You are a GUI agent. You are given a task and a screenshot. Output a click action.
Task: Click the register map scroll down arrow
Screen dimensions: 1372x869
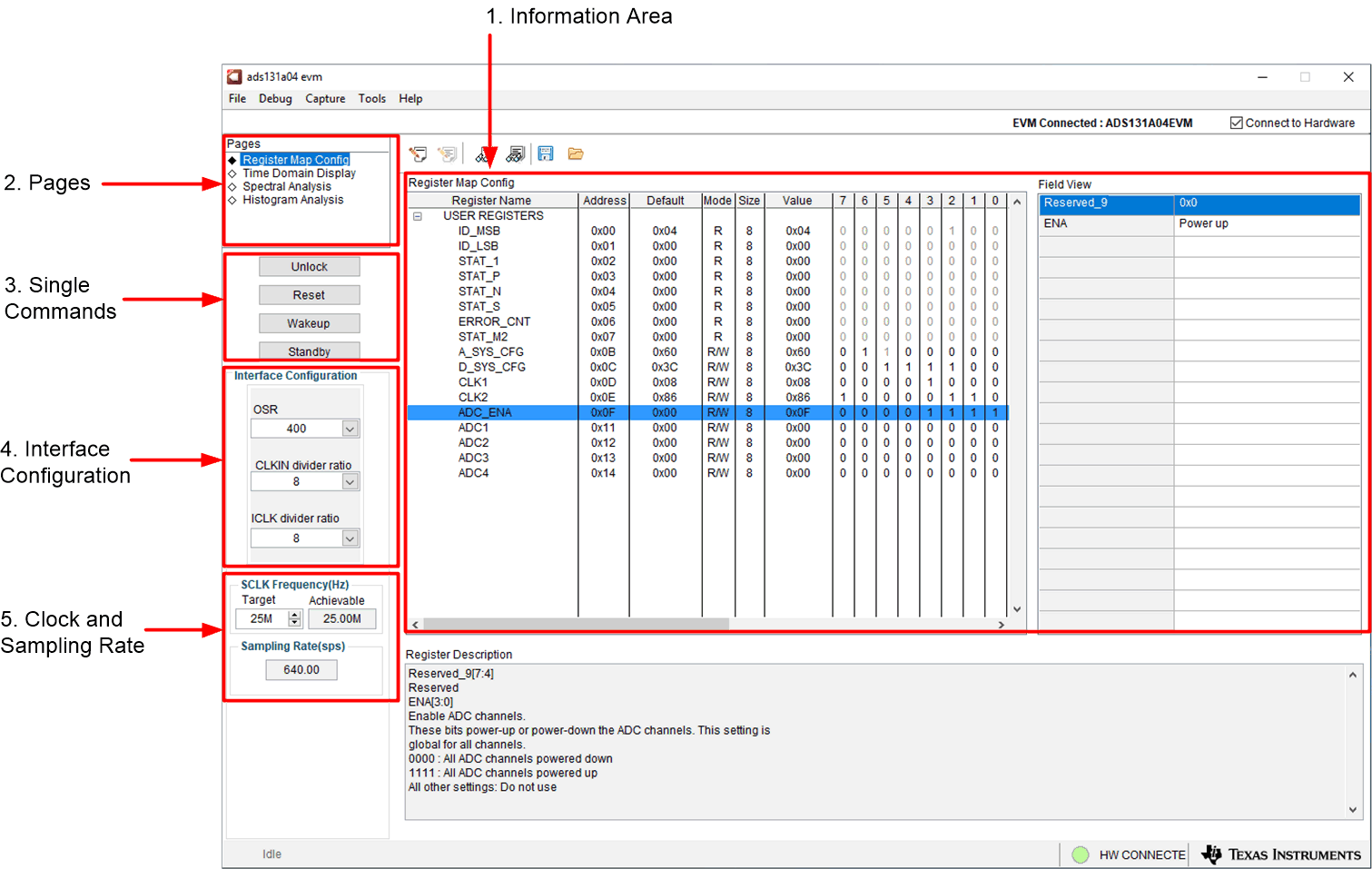coord(1017,609)
